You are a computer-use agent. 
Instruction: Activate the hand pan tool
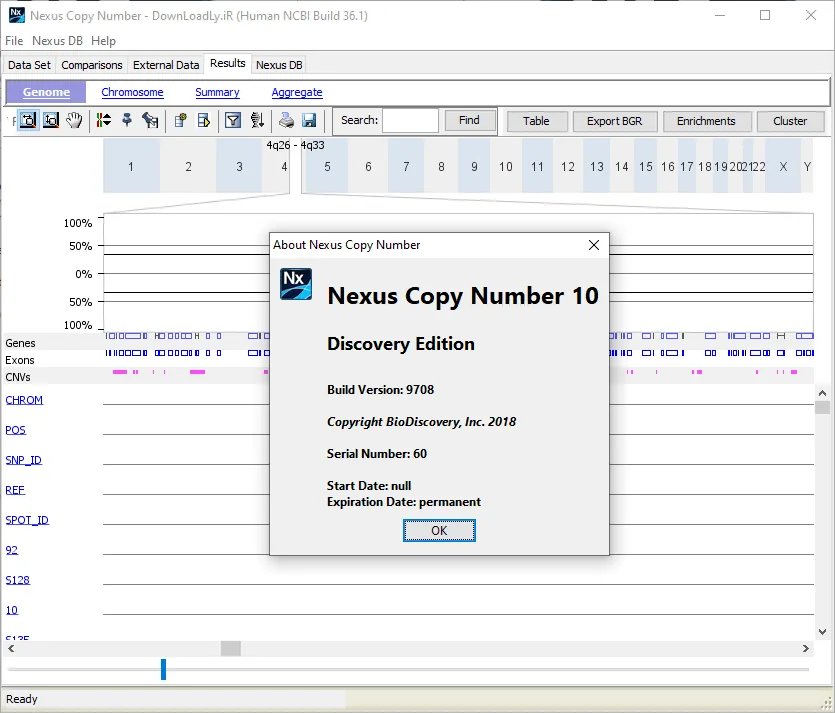[74, 120]
